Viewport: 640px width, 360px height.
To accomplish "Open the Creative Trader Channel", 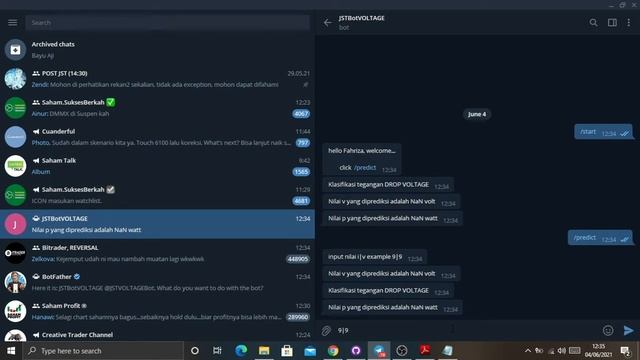I will pyautogui.click(x=157, y=334).
